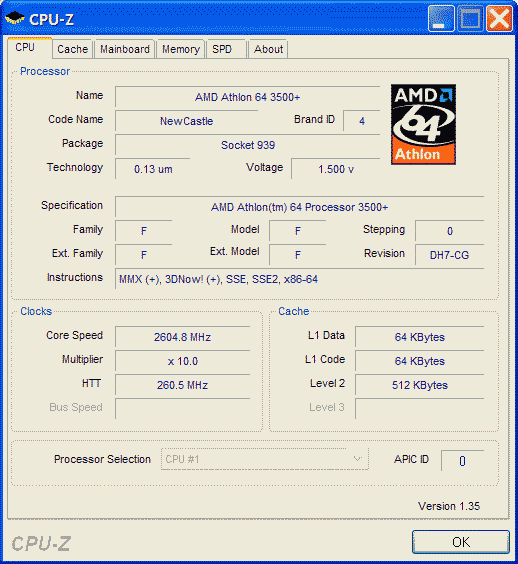Close the CPU-Z window
Image resolution: width=518 pixels, height=564 pixels.
coord(499,18)
